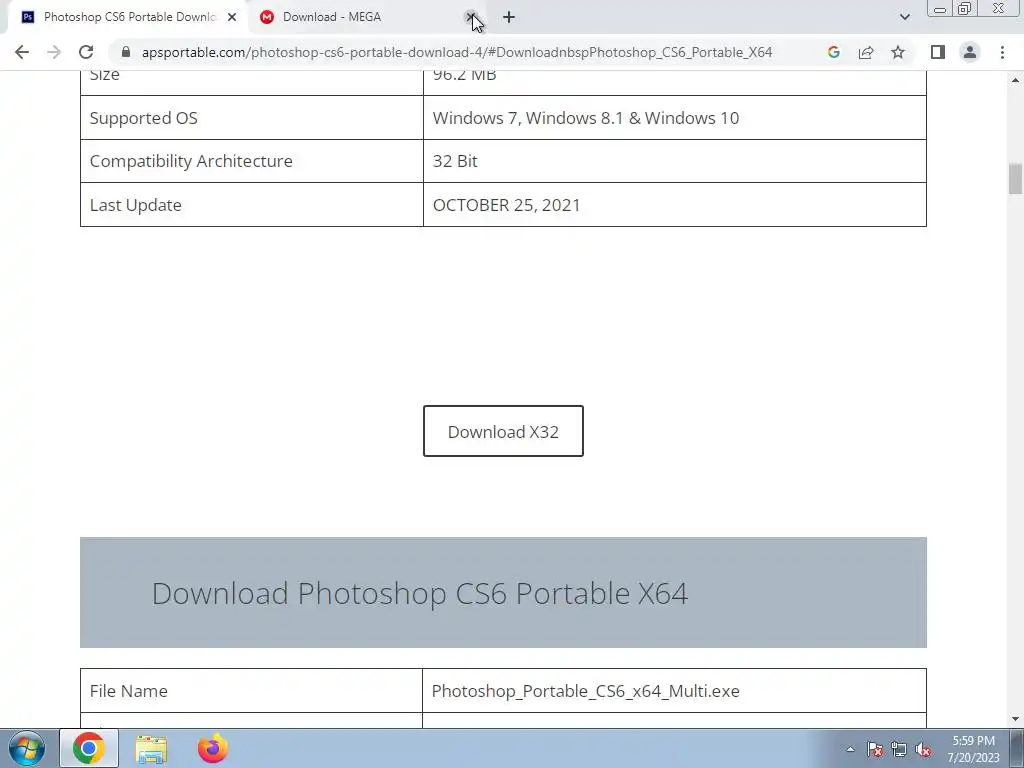Select the 'Compatibility Architecture' cell
This screenshot has width=1024, height=768.
[x=251, y=161]
